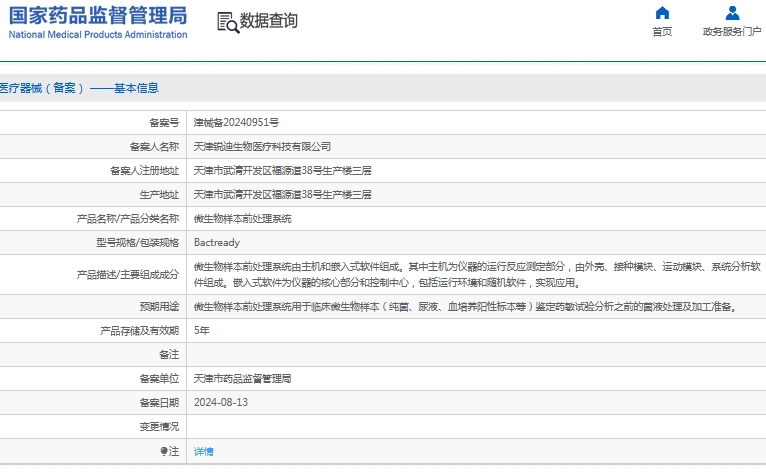Select model value Bactready
This screenshot has height=473, width=766.
point(217,243)
